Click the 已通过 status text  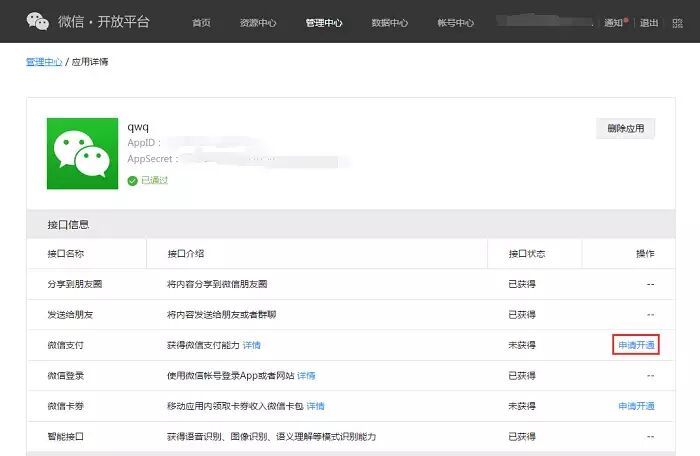154,180
